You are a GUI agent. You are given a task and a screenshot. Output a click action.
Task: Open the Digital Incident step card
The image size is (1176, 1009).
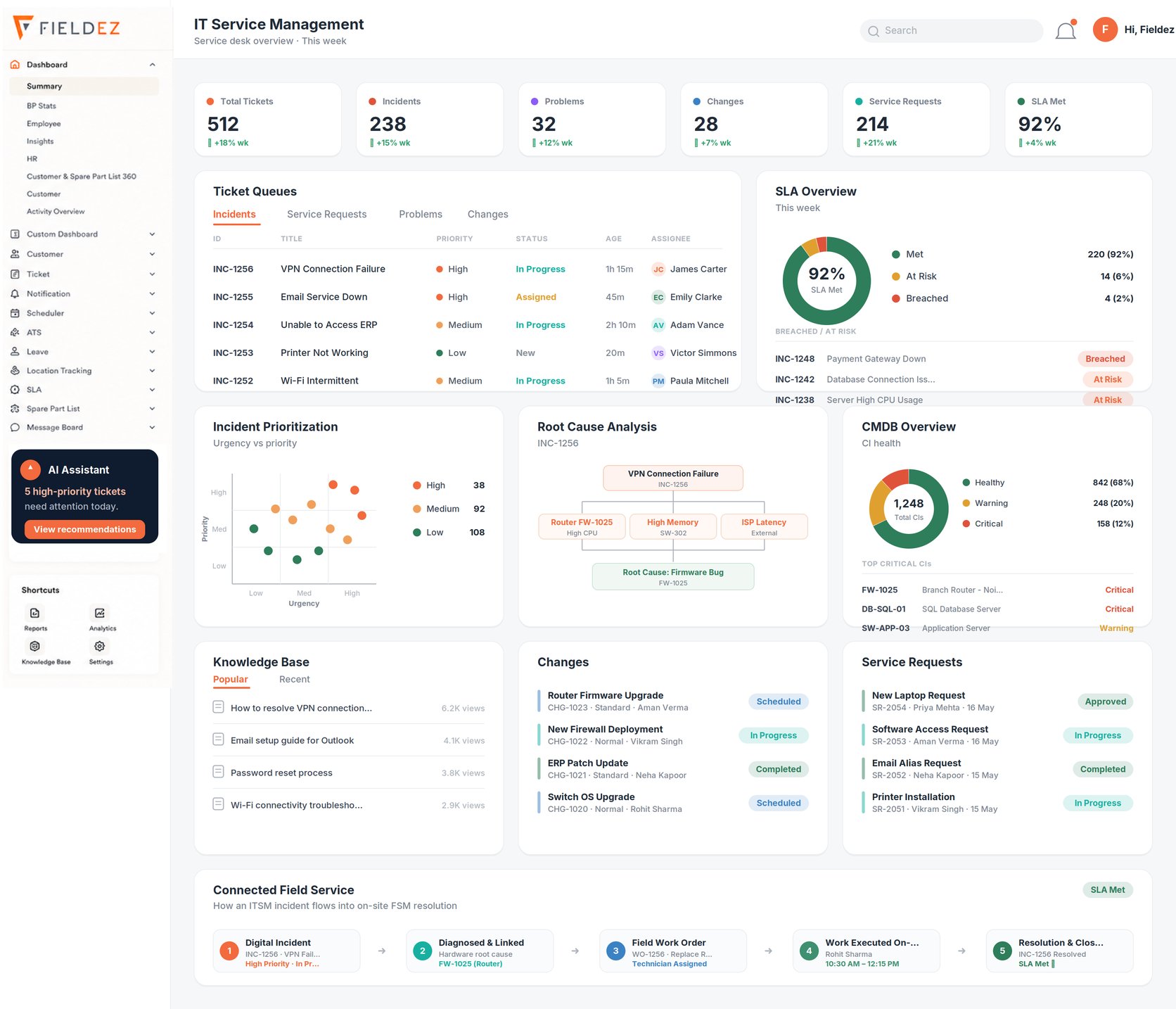[x=286, y=952]
